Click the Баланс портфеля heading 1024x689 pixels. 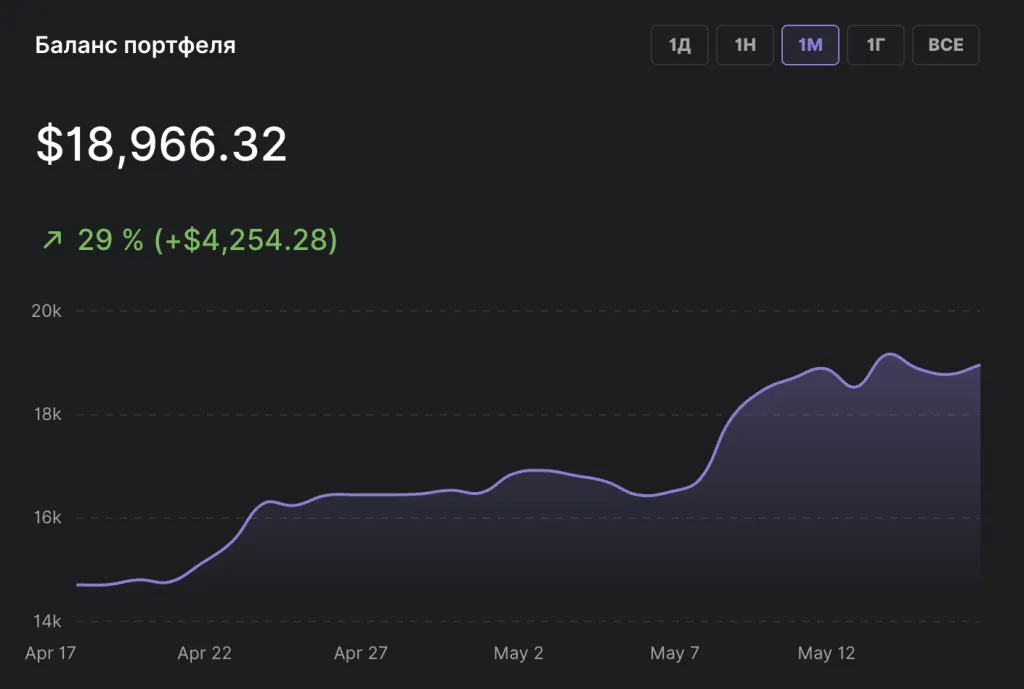(x=135, y=46)
